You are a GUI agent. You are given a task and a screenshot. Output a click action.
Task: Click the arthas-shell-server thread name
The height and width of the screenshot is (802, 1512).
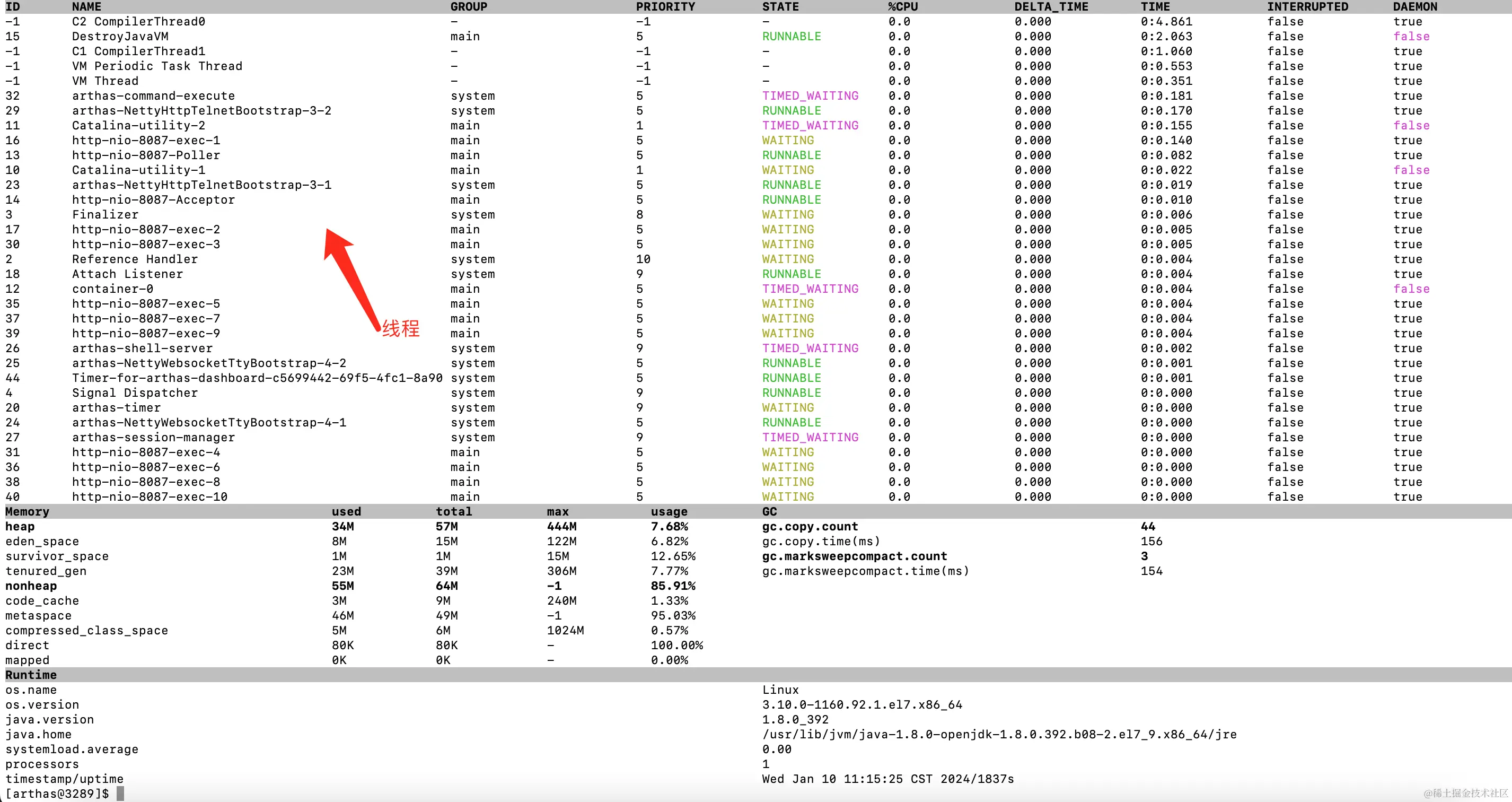[x=142, y=348]
